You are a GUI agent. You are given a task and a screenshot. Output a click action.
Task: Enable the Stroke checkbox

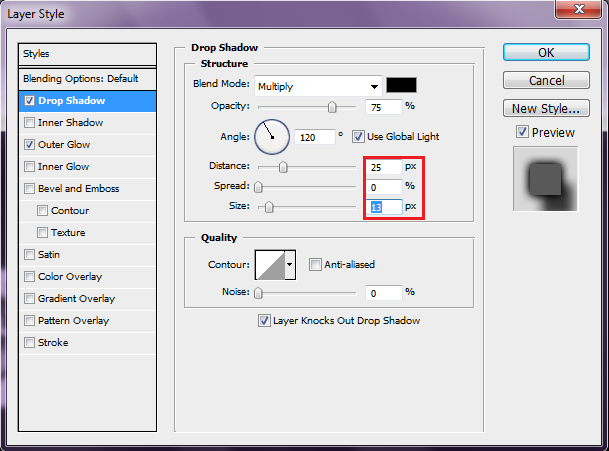click(x=29, y=343)
